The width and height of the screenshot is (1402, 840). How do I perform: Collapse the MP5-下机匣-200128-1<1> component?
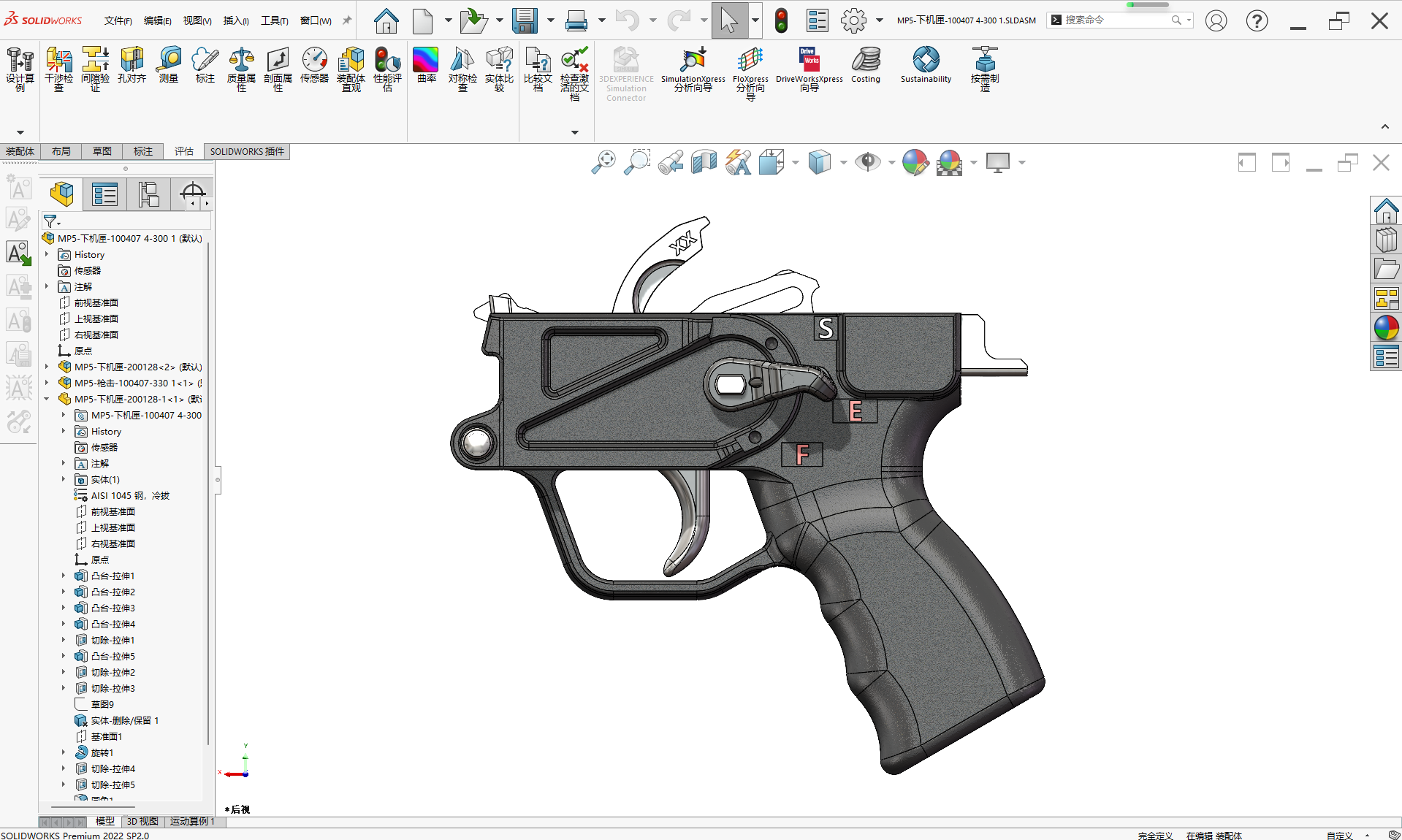pos(47,399)
